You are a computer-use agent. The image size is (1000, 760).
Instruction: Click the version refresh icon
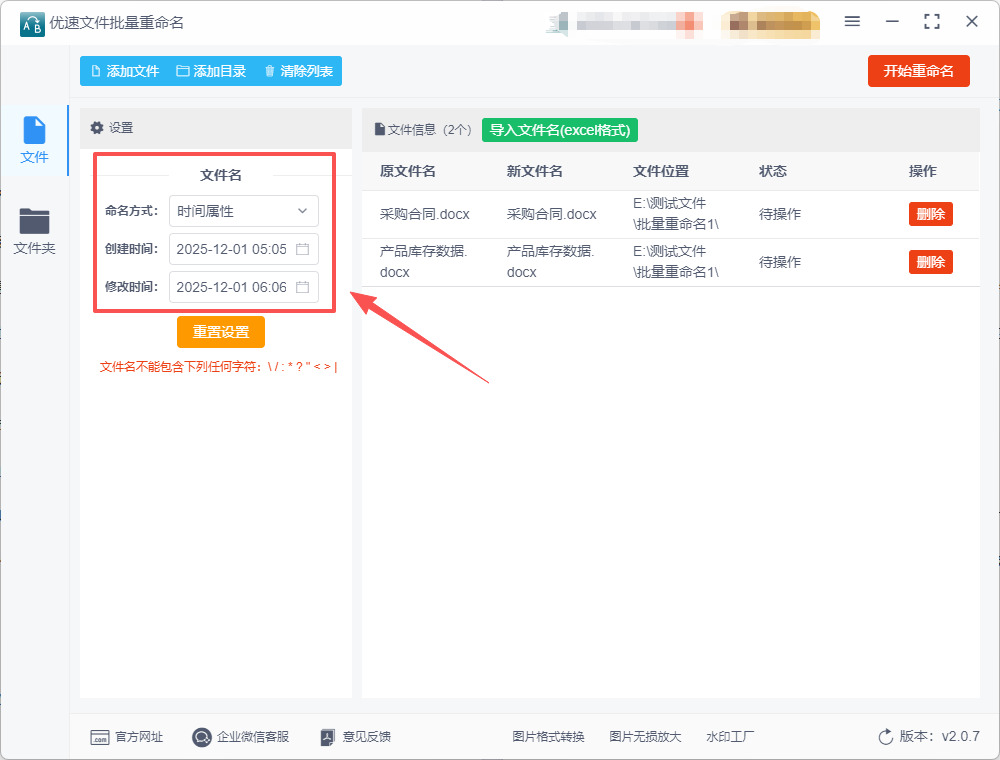(x=886, y=737)
